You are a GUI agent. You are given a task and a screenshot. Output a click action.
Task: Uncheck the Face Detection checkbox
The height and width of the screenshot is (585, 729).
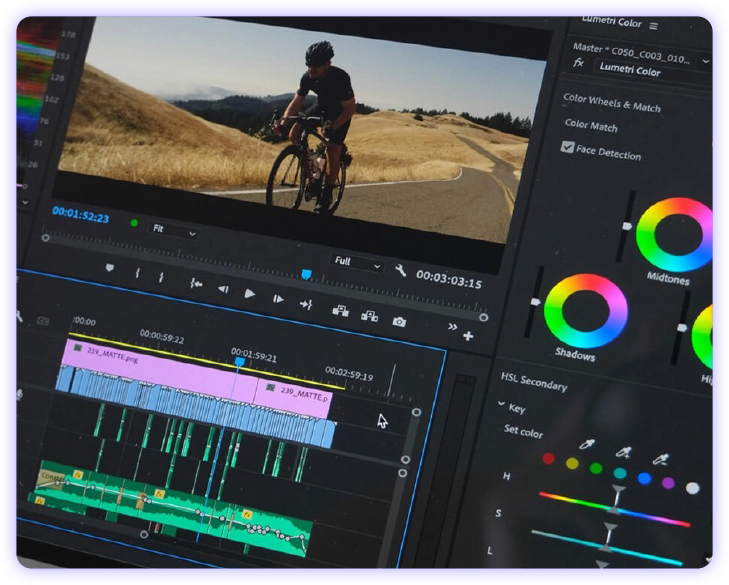coord(567,147)
